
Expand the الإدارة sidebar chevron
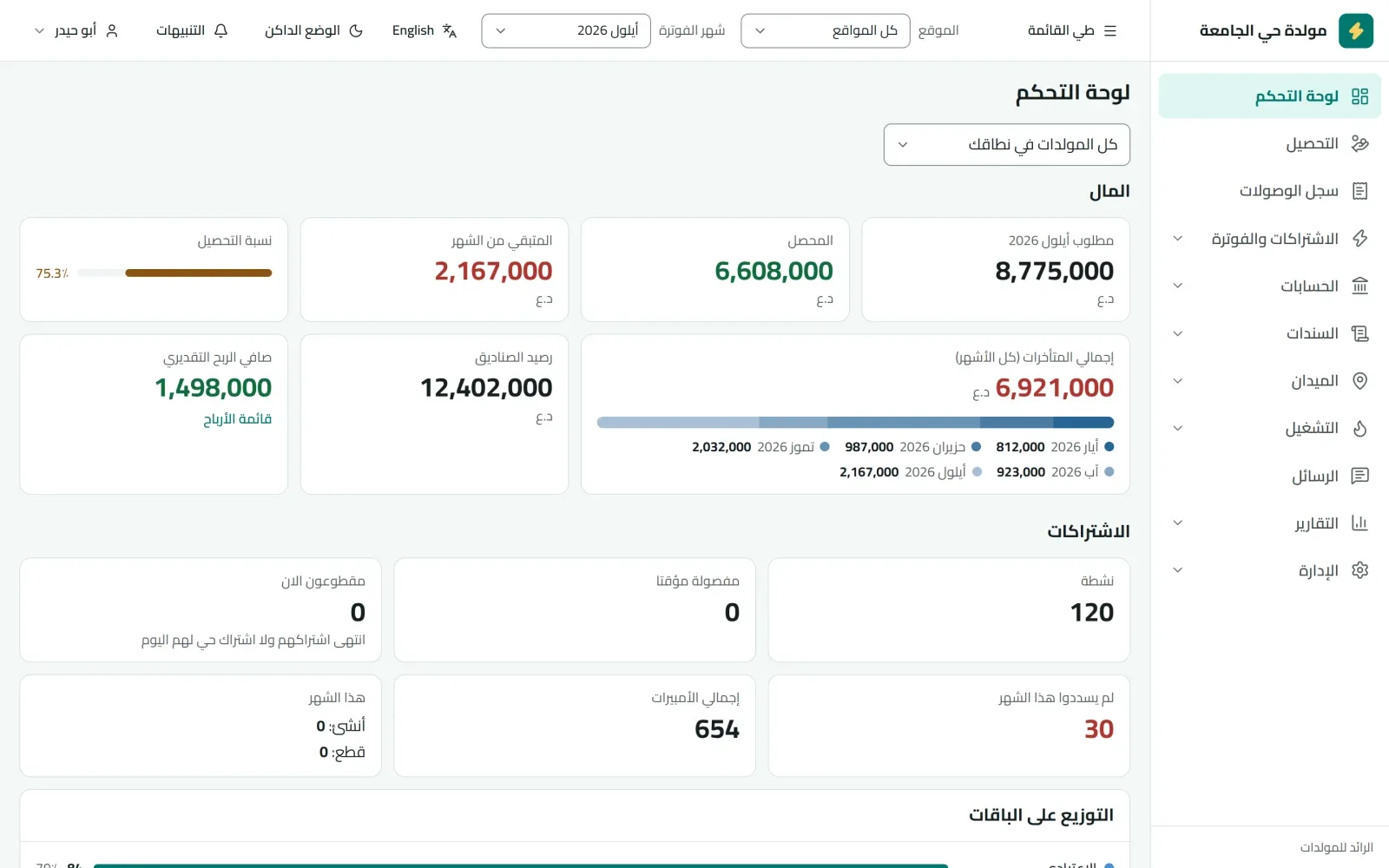click(x=1177, y=570)
